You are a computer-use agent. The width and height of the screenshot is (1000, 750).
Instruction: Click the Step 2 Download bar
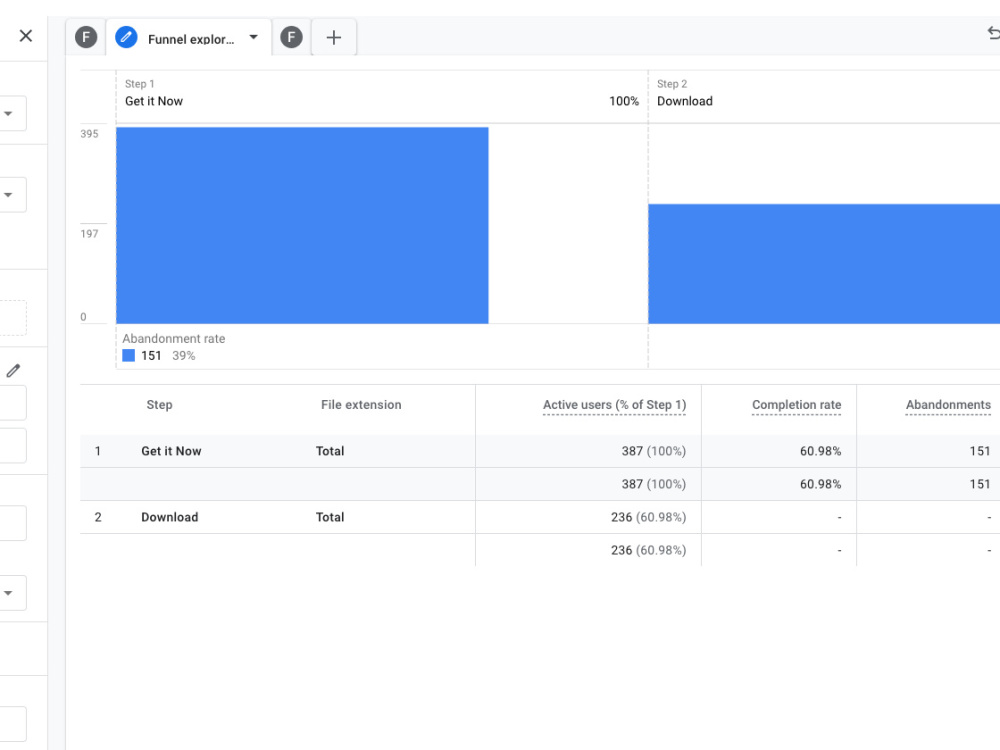(824, 263)
